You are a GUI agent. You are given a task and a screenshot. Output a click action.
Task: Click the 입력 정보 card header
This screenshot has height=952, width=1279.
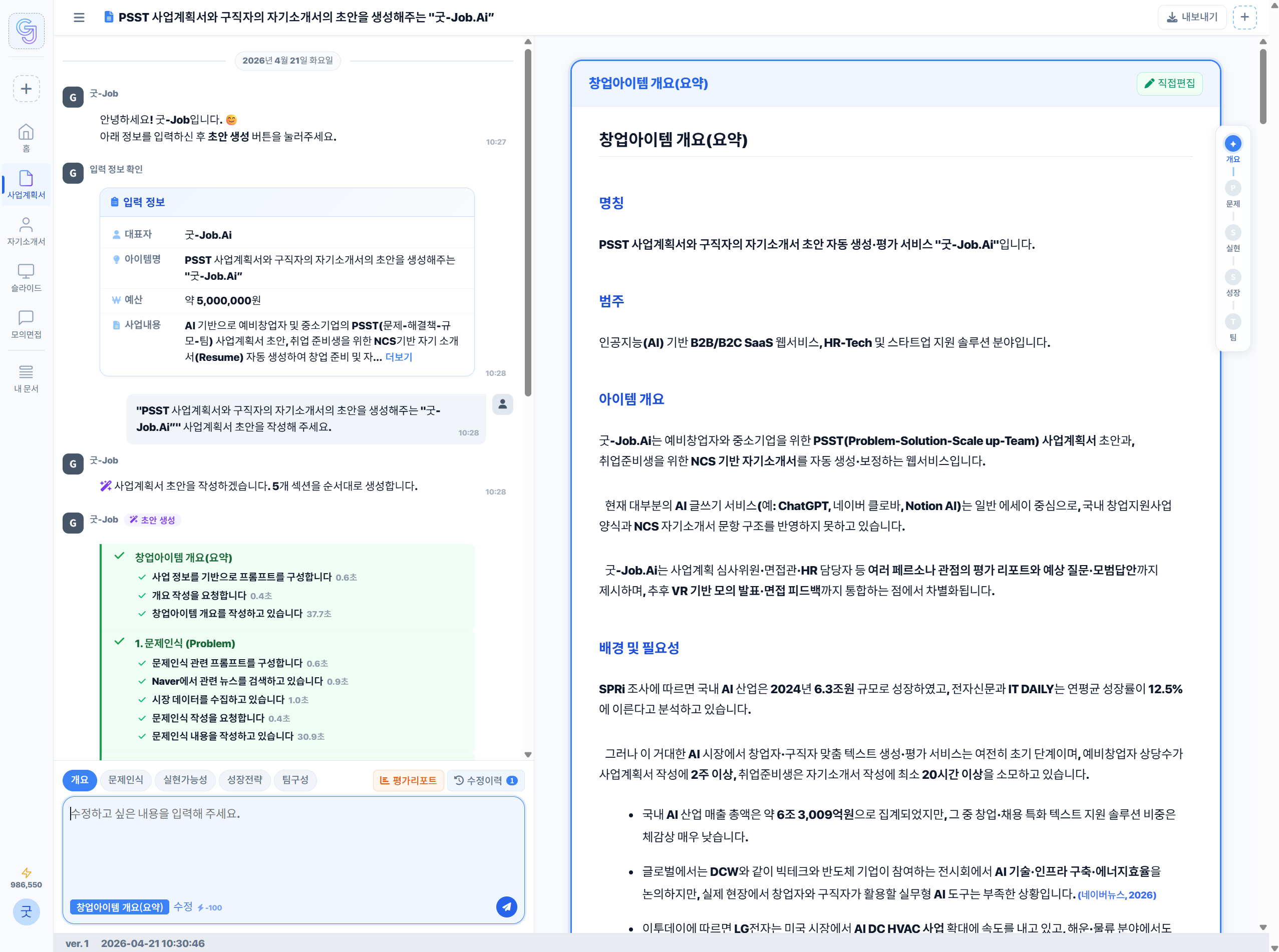click(x=287, y=202)
